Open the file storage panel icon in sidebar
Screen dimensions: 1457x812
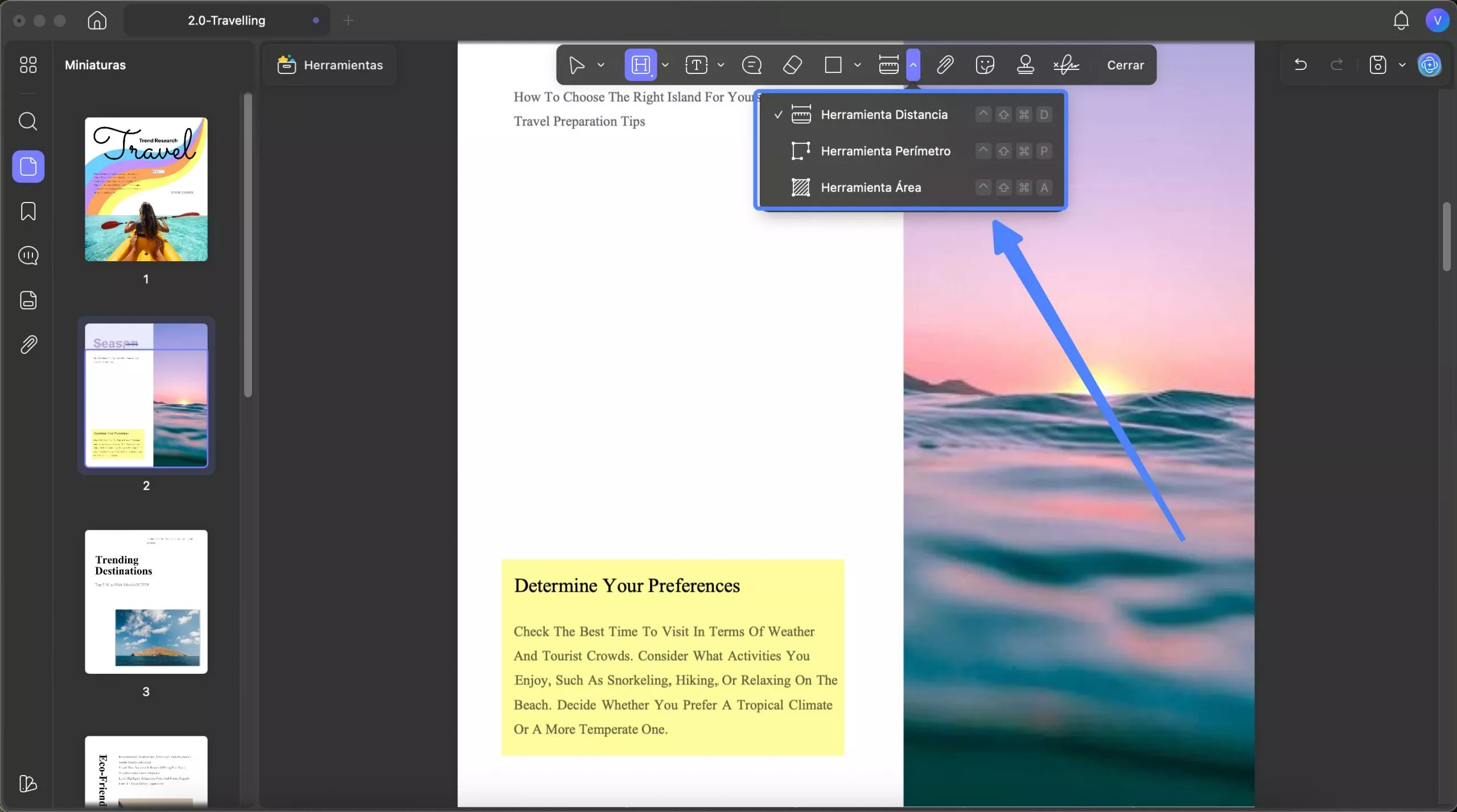28,300
